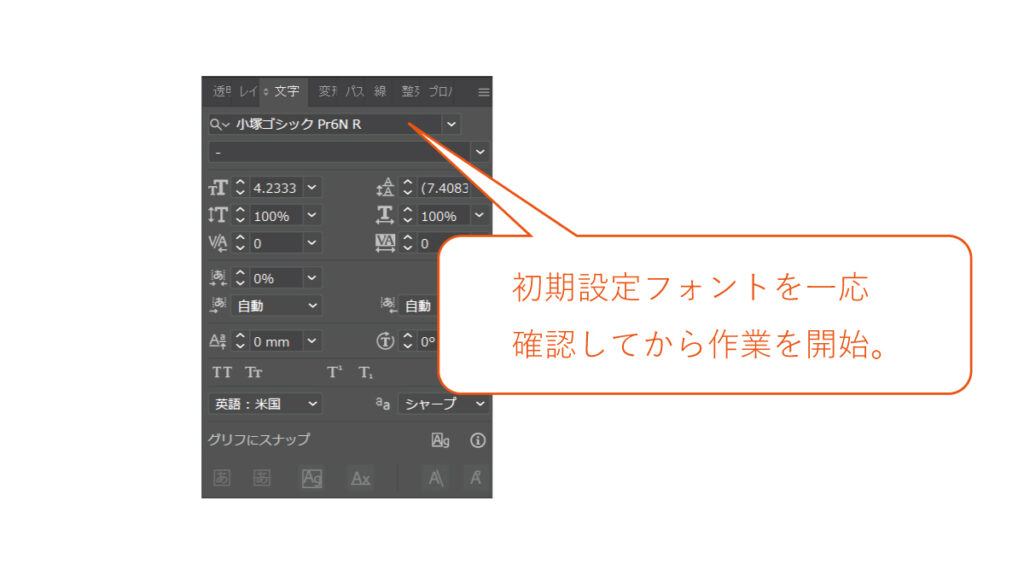The height and width of the screenshot is (576, 1024).
Task: Open the Character panel hamburger menu
Action: (483, 92)
